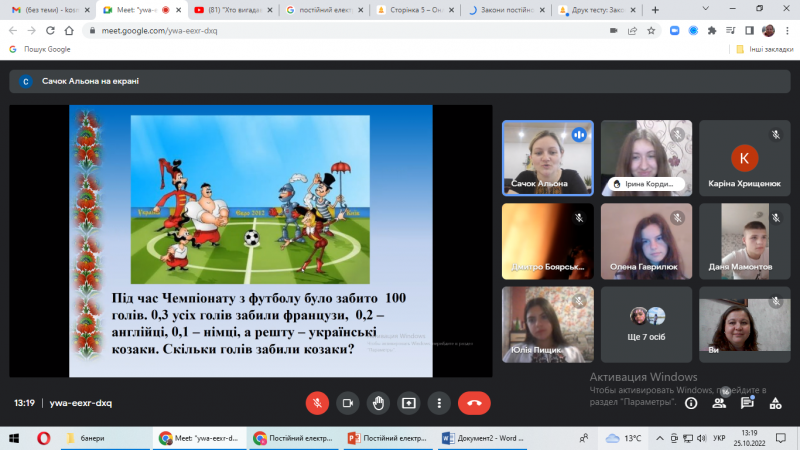This screenshot has height=450, width=800.
Task: Click the shared presentation slide
Action: pyautogui.click(x=251, y=241)
